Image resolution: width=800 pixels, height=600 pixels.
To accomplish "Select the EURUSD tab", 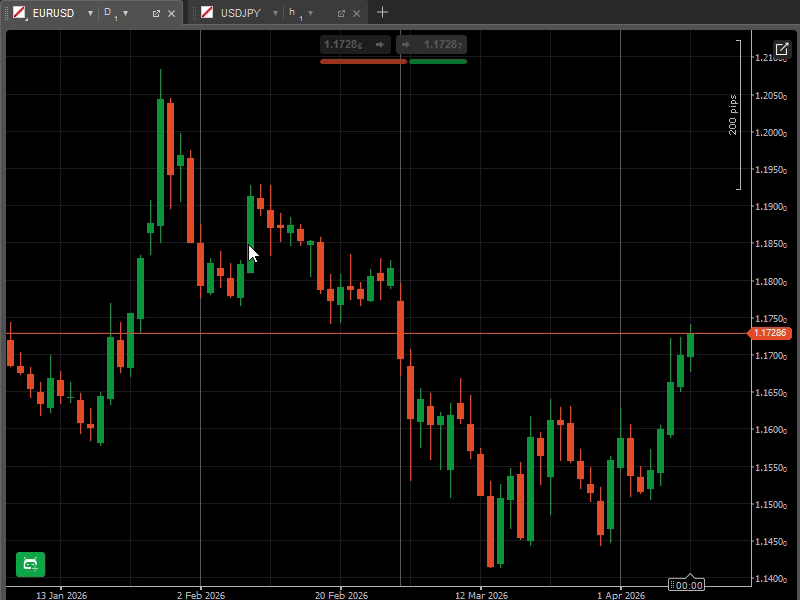I will click(x=53, y=13).
